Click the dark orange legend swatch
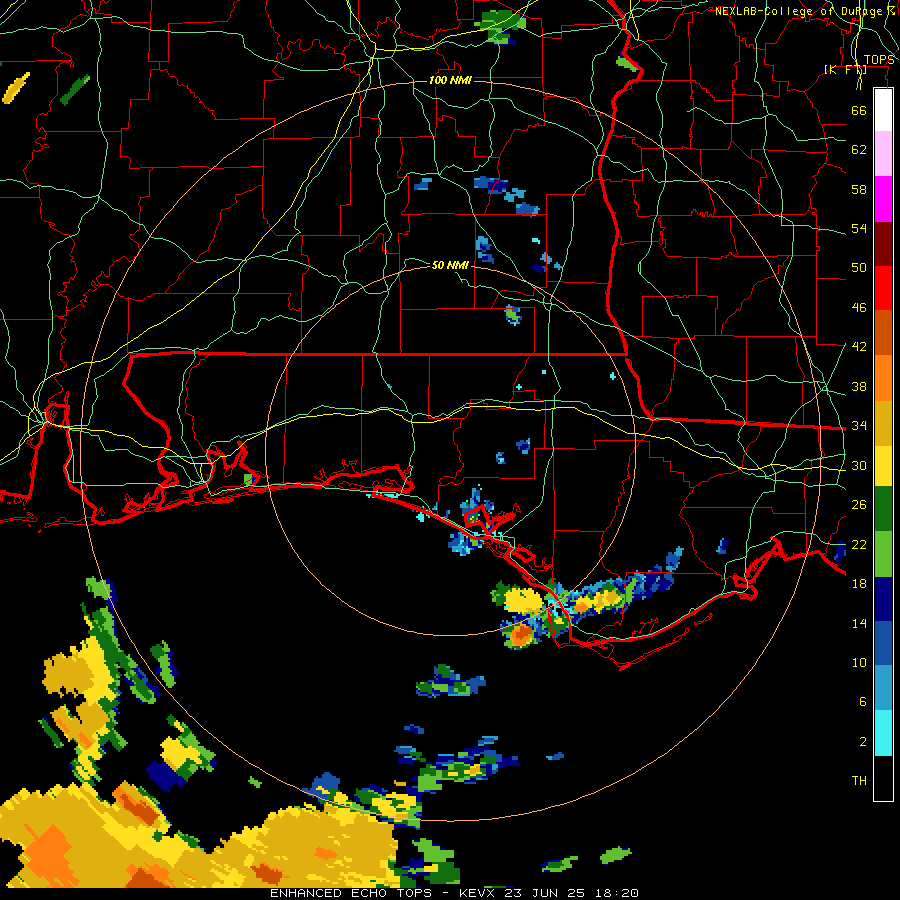The image size is (900, 900). 883,332
